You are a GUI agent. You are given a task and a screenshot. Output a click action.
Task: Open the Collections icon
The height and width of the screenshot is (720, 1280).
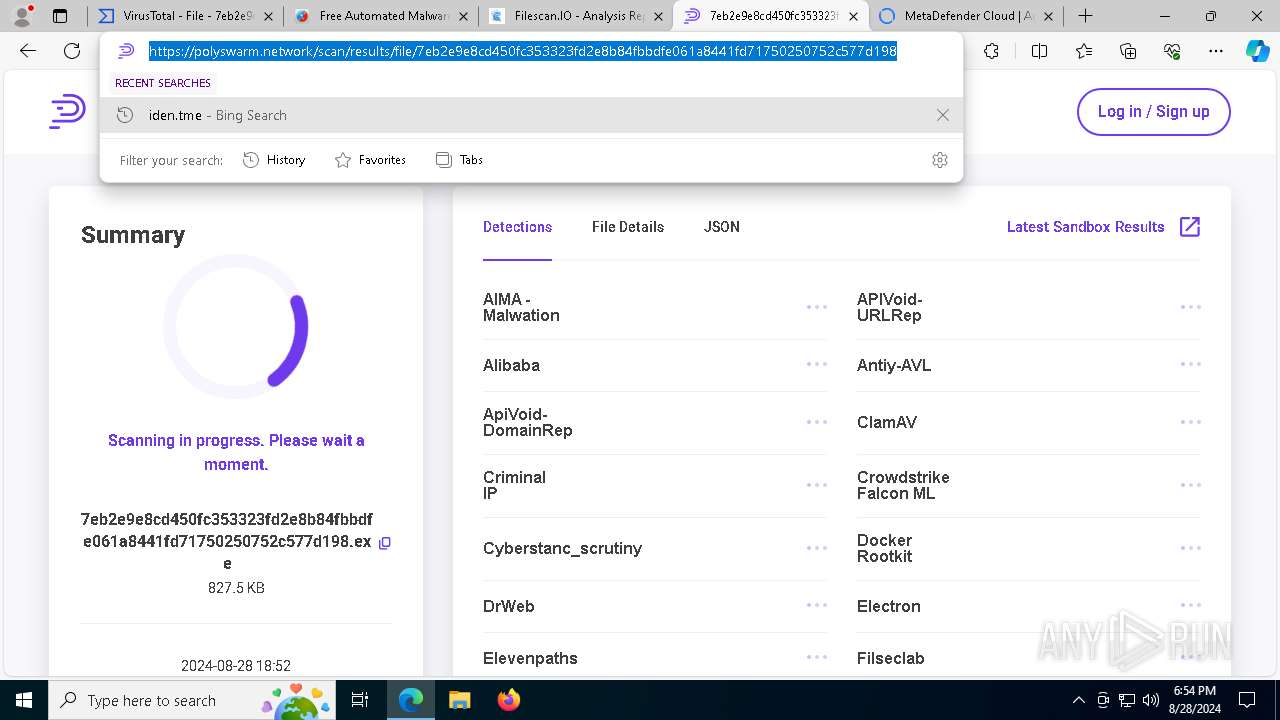pos(1128,52)
